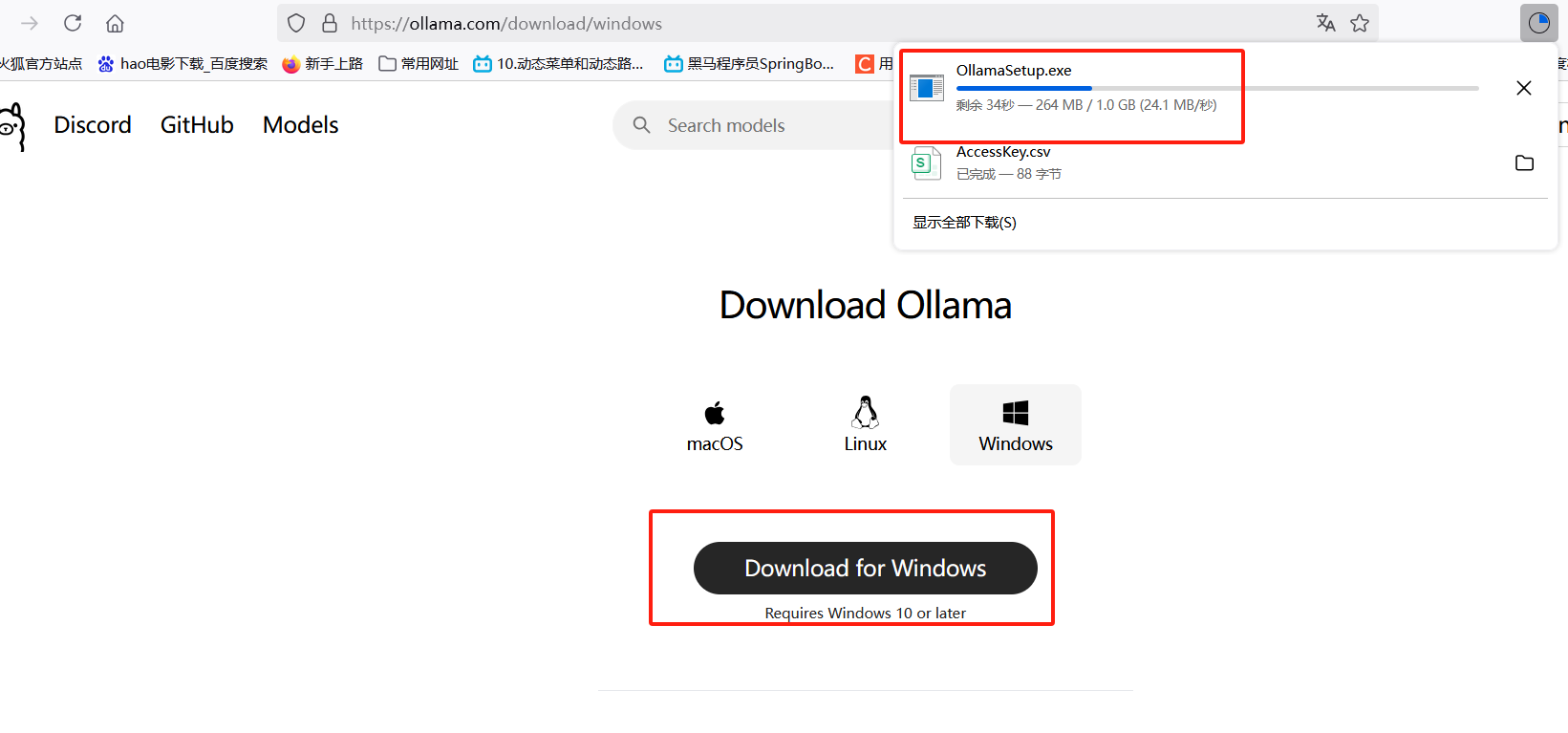Viewport: 1568px width, 733px height.
Task: Open containing folder for AccessKey.csv
Action: [x=1524, y=162]
